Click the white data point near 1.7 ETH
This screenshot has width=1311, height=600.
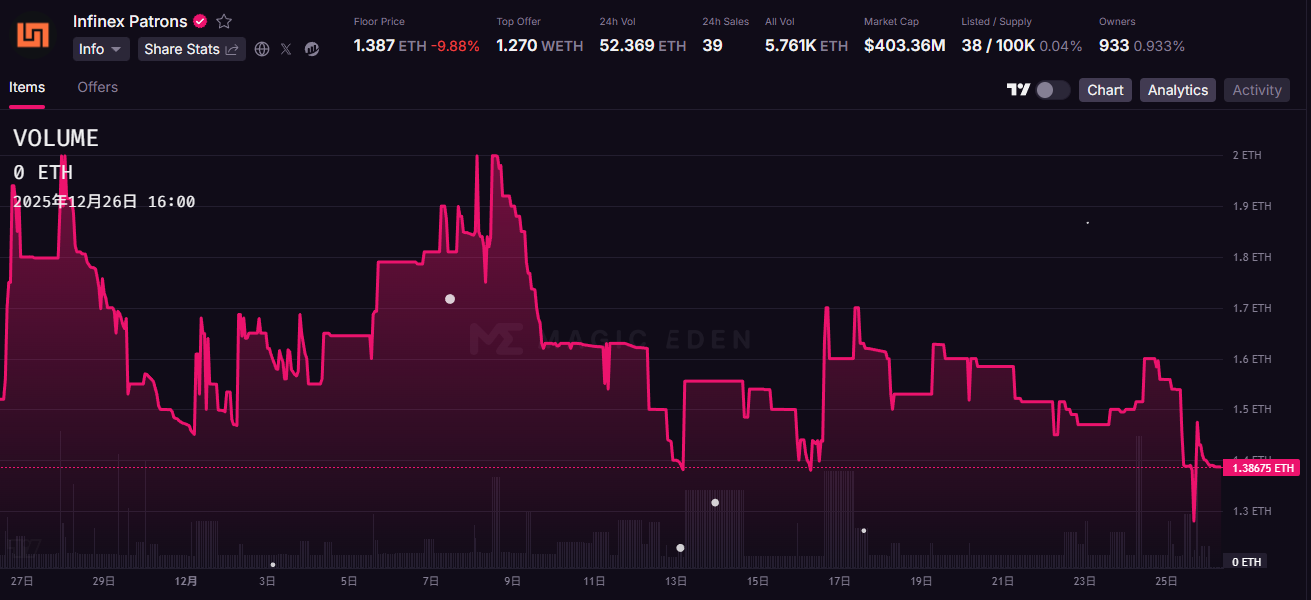[x=450, y=298]
